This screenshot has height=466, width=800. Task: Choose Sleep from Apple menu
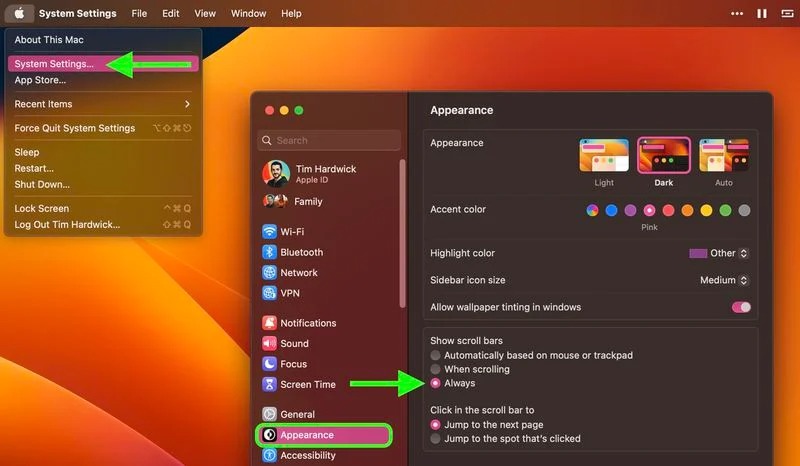coord(103,152)
